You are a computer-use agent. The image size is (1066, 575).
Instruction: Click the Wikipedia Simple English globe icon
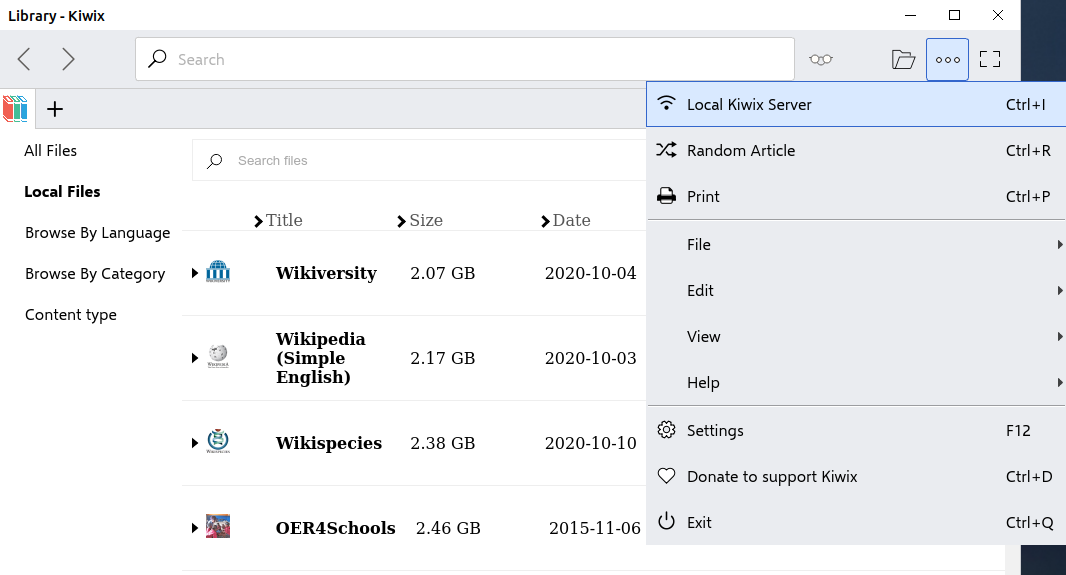click(x=218, y=356)
